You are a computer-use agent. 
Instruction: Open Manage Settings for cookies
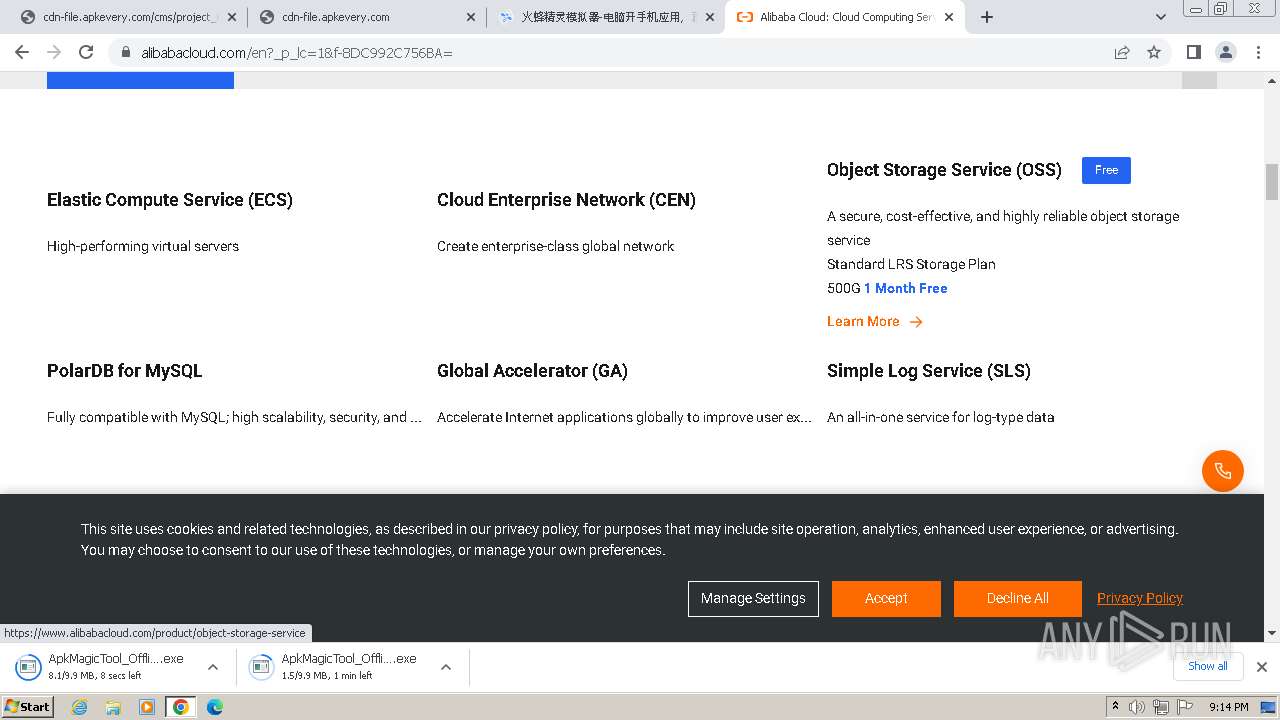click(x=753, y=598)
